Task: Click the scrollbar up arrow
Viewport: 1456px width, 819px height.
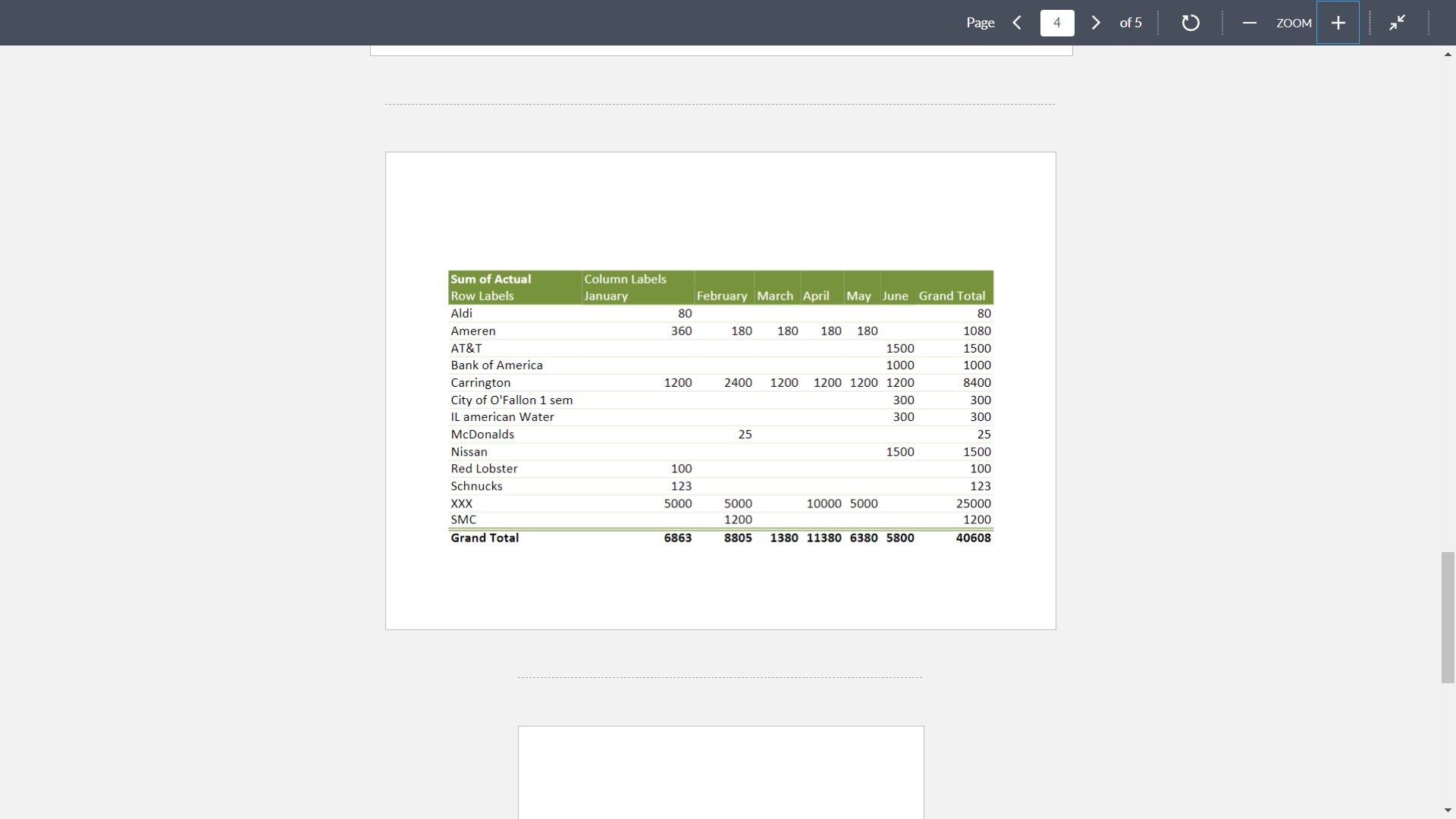Action: pos(1447,54)
